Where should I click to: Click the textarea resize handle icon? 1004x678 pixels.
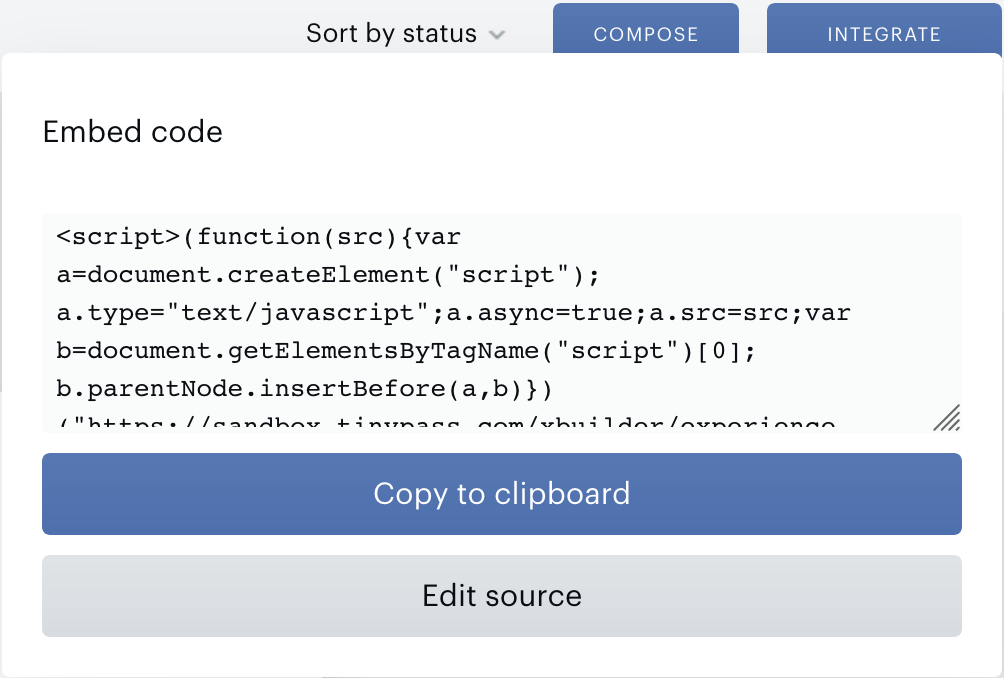[x=947, y=417]
